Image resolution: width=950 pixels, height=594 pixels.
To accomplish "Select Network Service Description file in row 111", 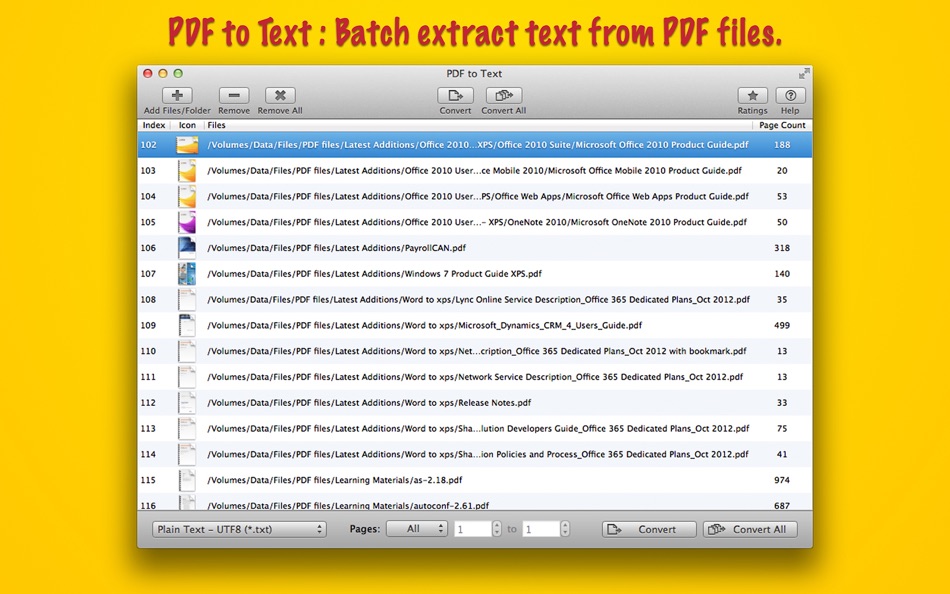I will (475, 377).
